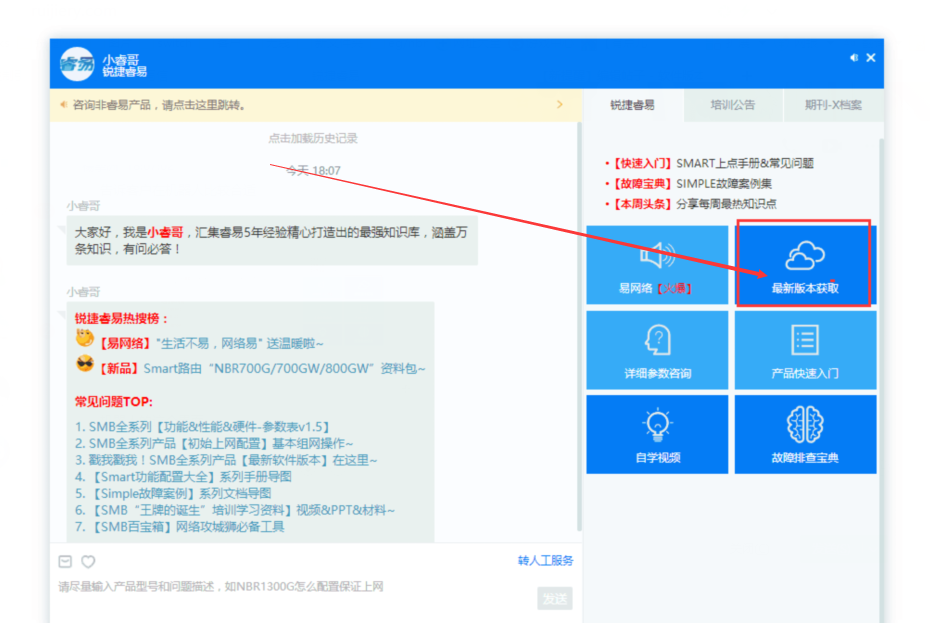Open 【故障宝典】SIMPLE故障案例集 link
Image resolution: width=930 pixels, height=623 pixels.
click(692, 183)
